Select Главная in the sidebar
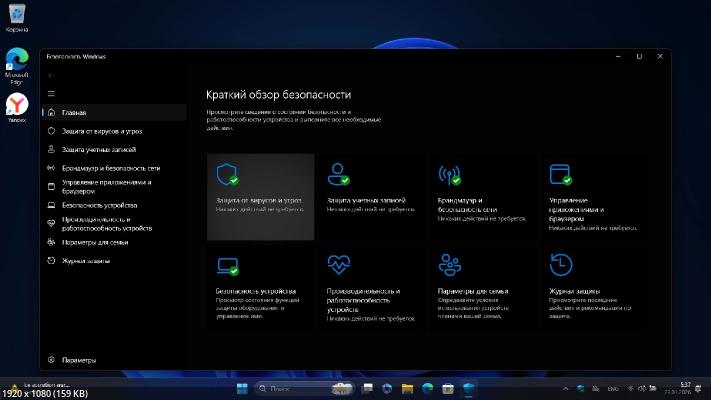The height and width of the screenshot is (400, 711). 73,113
